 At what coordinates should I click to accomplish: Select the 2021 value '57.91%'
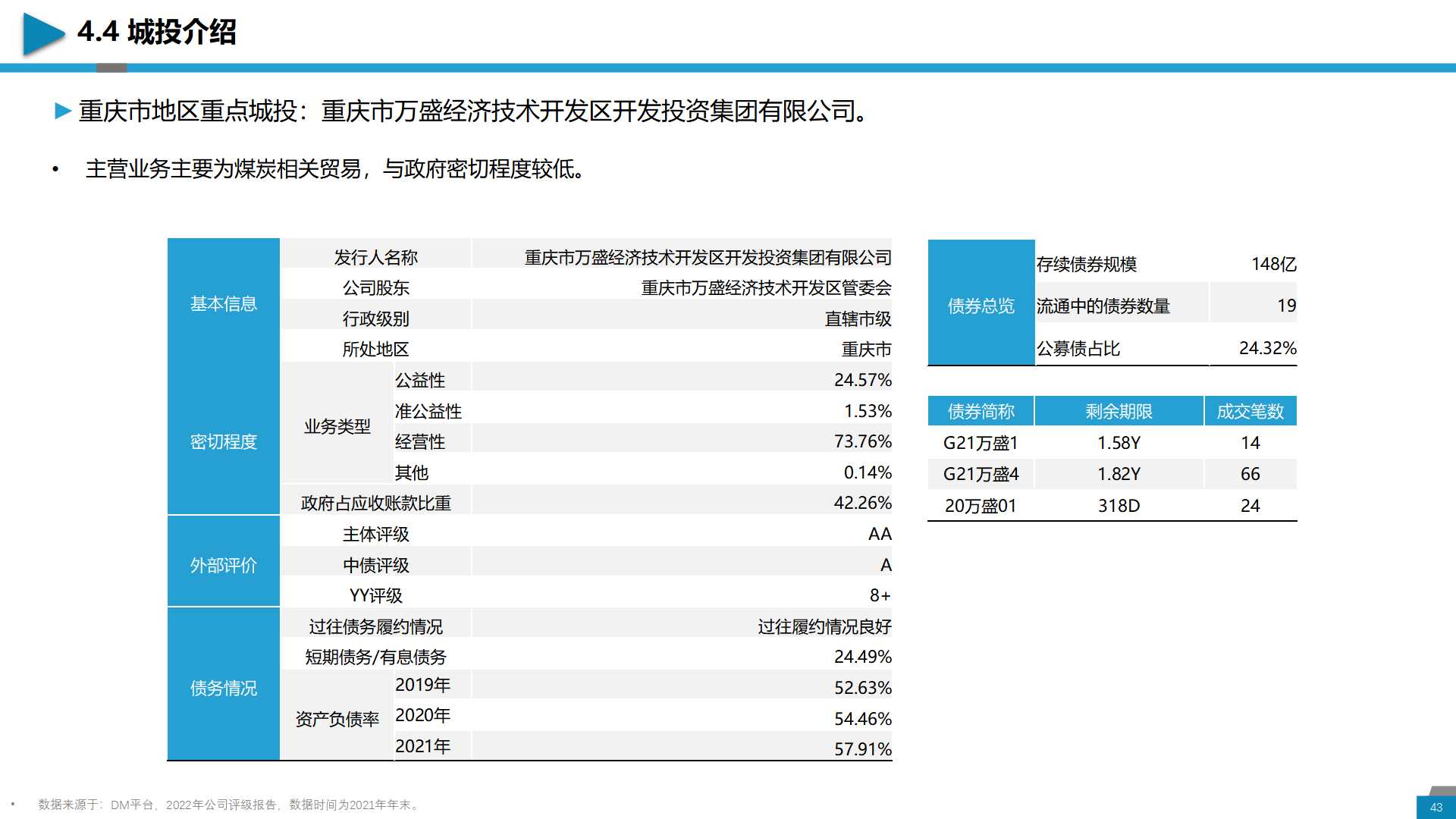pos(863,749)
